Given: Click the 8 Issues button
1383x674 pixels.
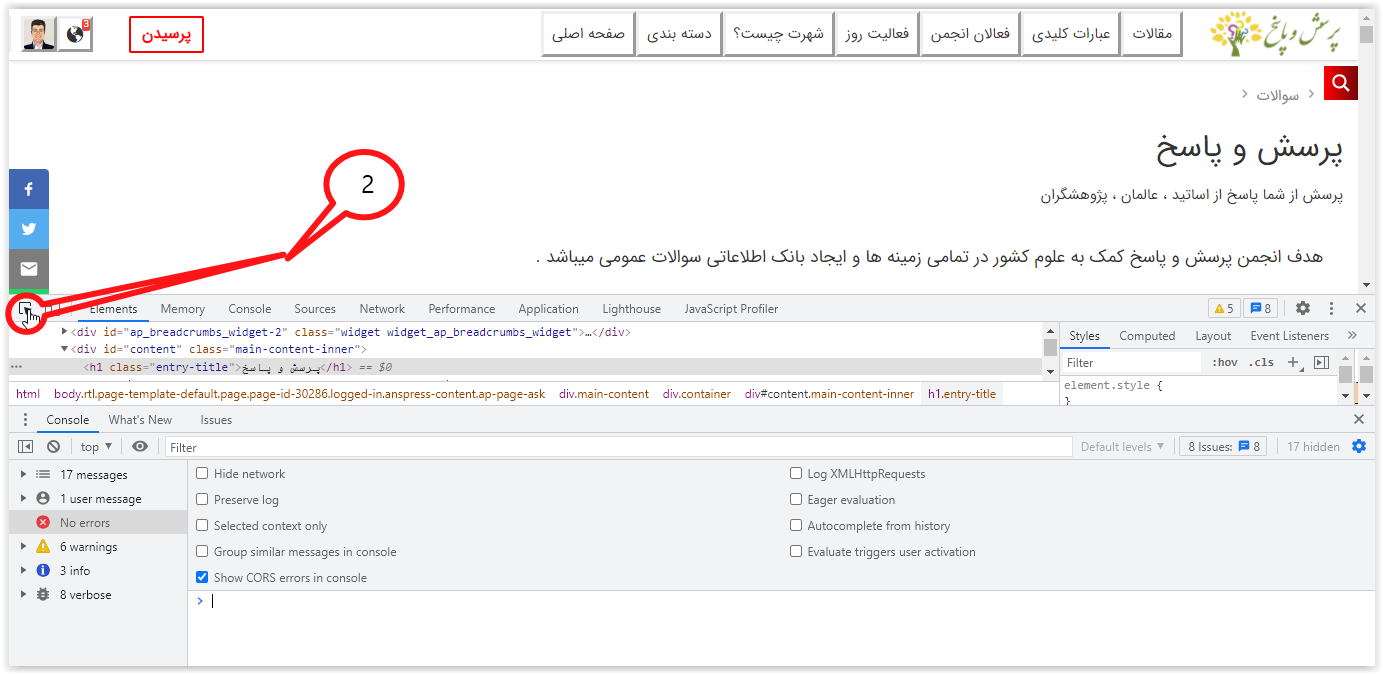Looking at the screenshot, I should (x=1222, y=447).
